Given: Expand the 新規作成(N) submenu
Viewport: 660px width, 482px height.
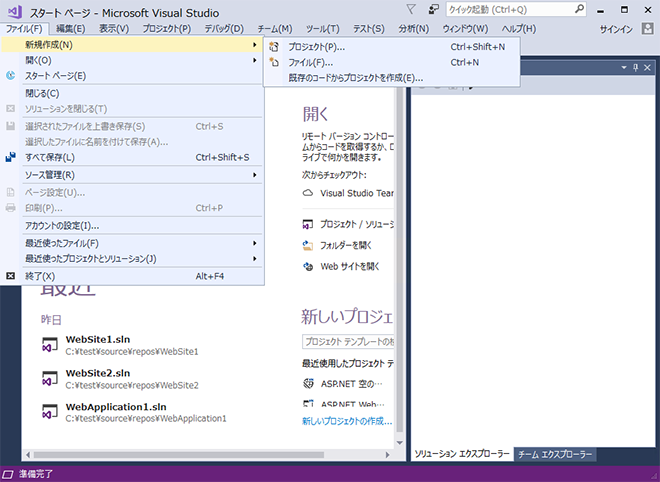Looking at the screenshot, I should (132, 45).
